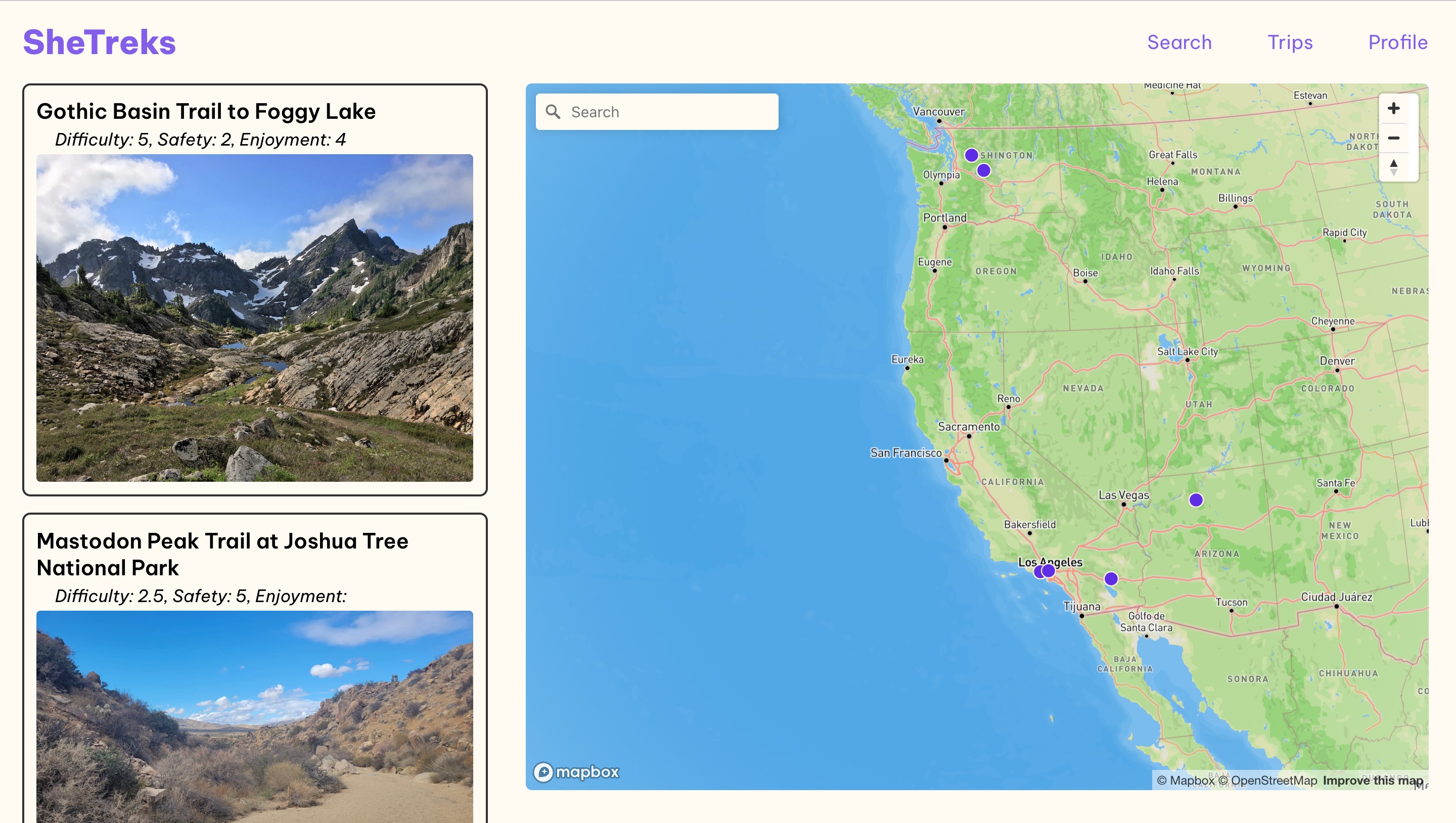This screenshot has height=823, width=1456.
Task: Reset map bearing with compass button
Action: coord(1393,167)
